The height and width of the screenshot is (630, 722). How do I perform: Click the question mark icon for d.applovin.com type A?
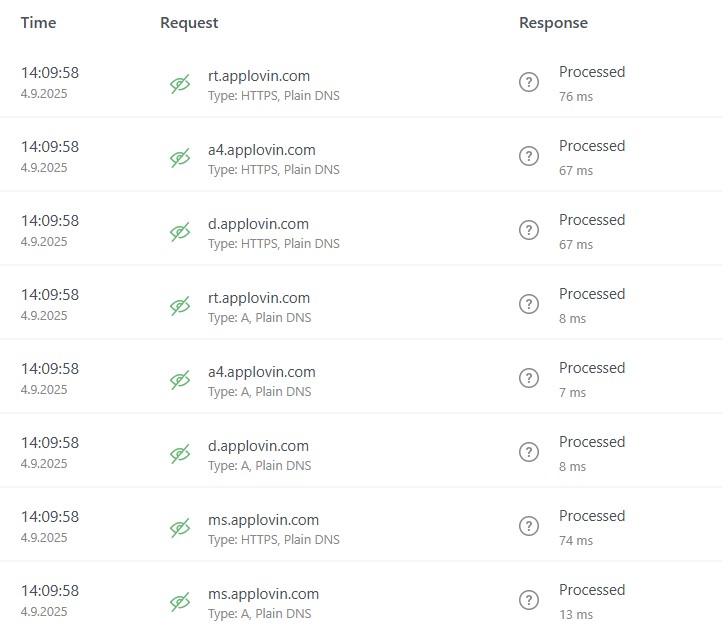tap(529, 452)
